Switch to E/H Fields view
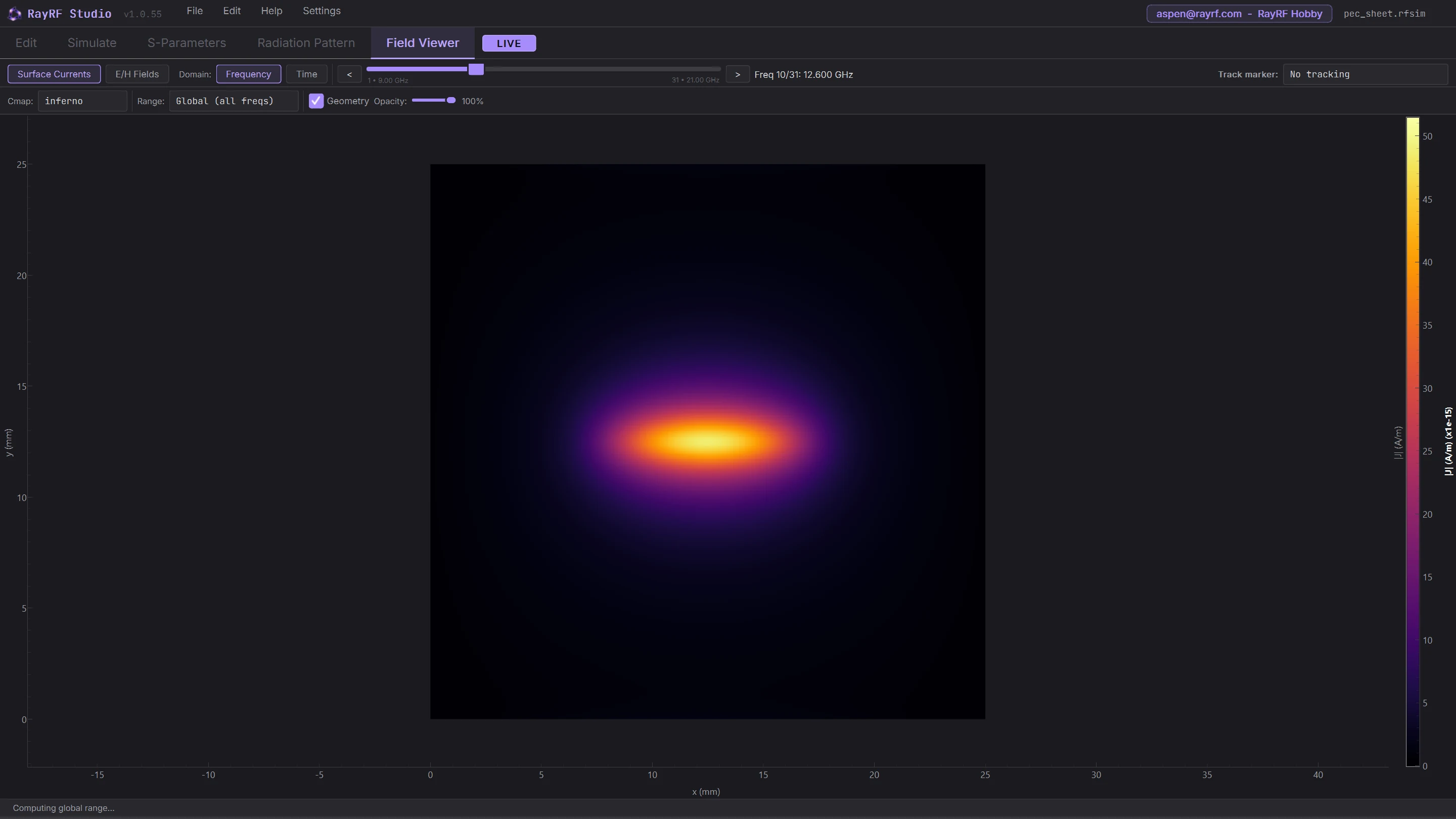Viewport: 1456px width, 819px height. [x=137, y=74]
